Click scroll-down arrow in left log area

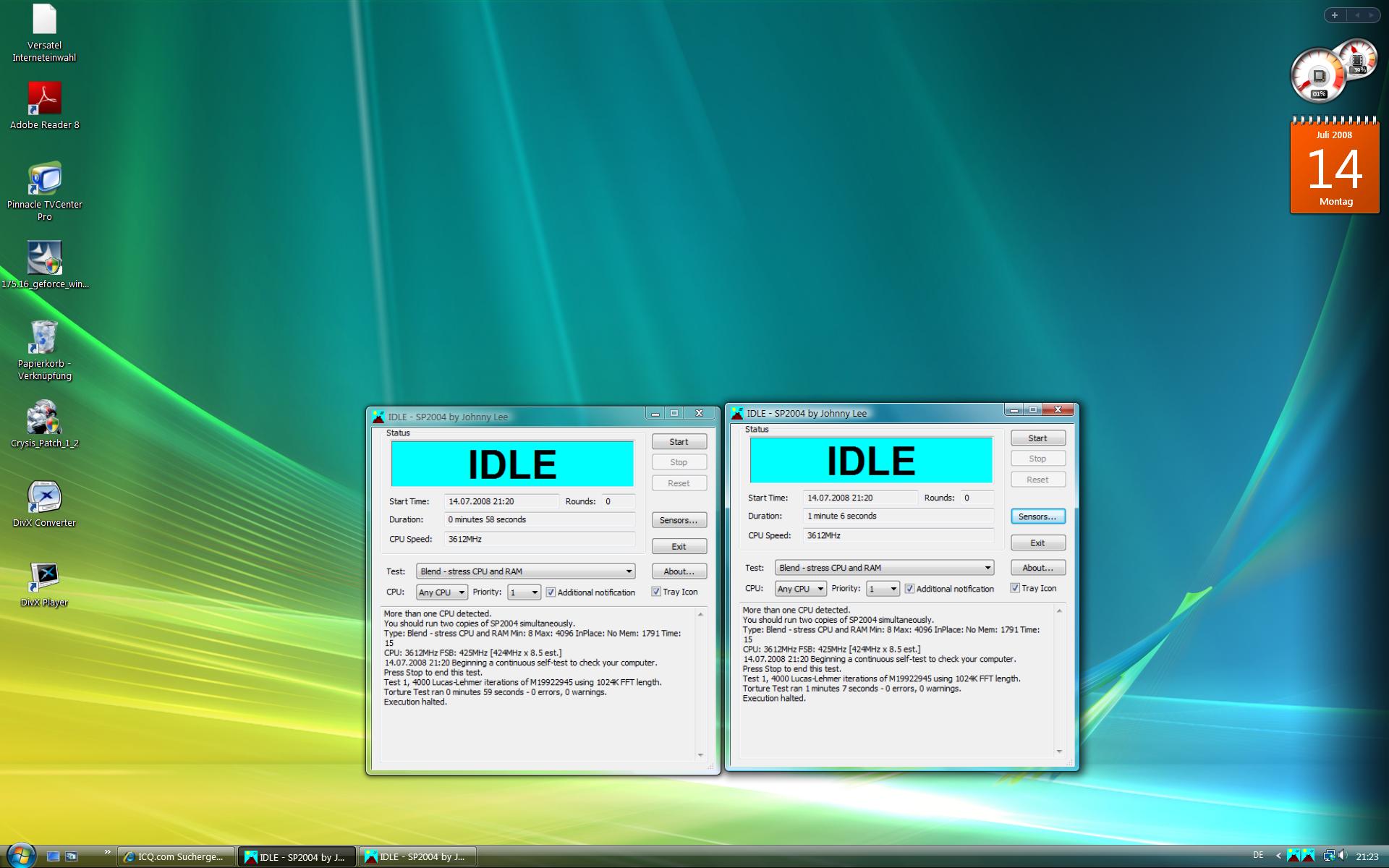(x=700, y=754)
